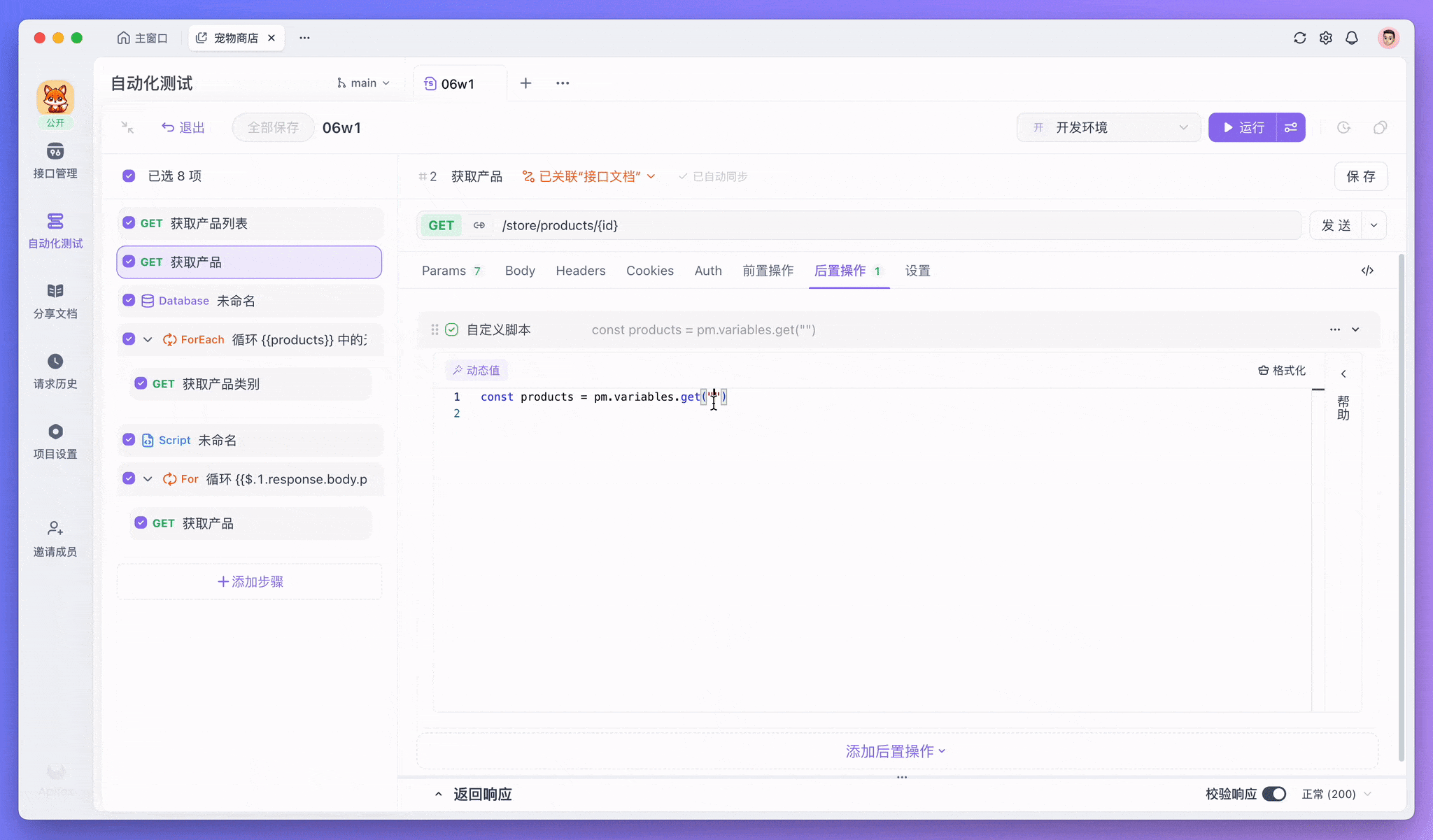Open run settings sliders icon beside 运行
This screenshot has width=1433, height=840.
tap(1291, 127)
